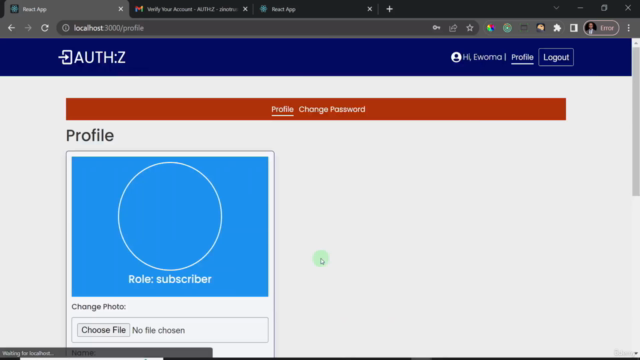Open the orange face extension icon
640x360 pixels.
(540, 28)
